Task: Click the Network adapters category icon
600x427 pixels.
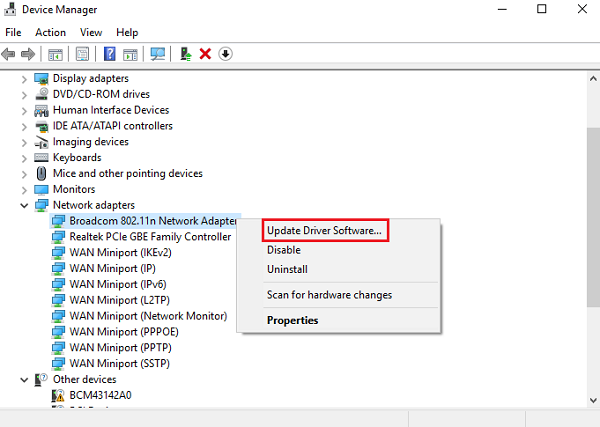Action: (41, 205)
